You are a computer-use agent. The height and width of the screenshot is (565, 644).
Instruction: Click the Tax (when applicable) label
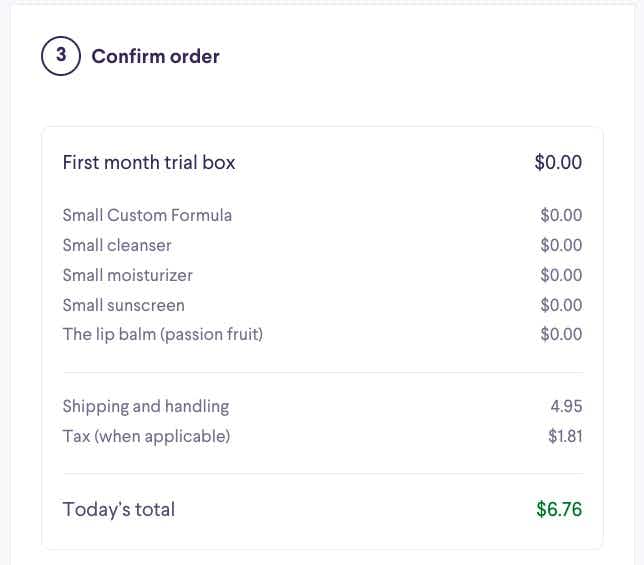point(146,436)
